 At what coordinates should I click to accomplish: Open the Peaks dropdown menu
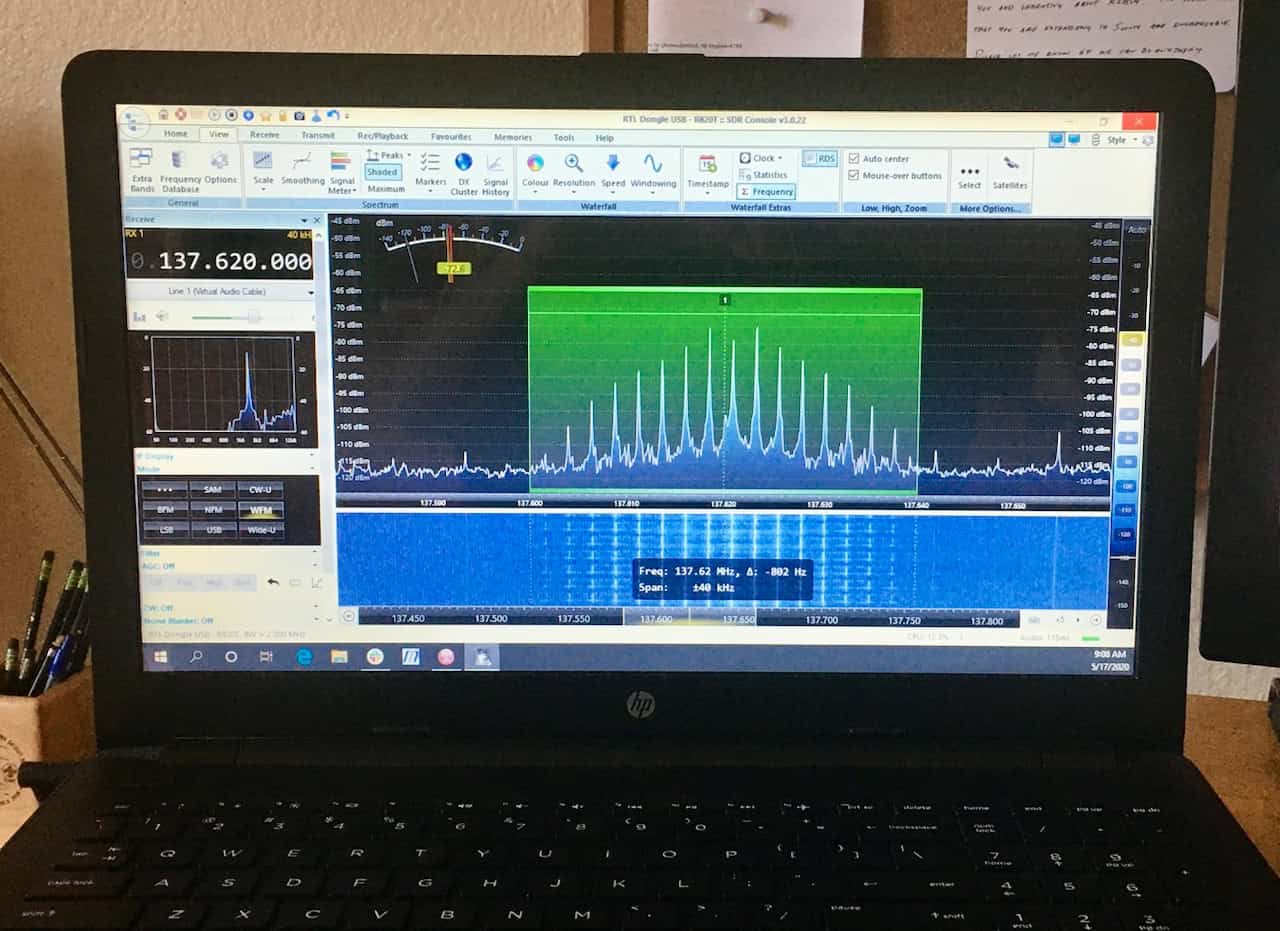[388, 155]
